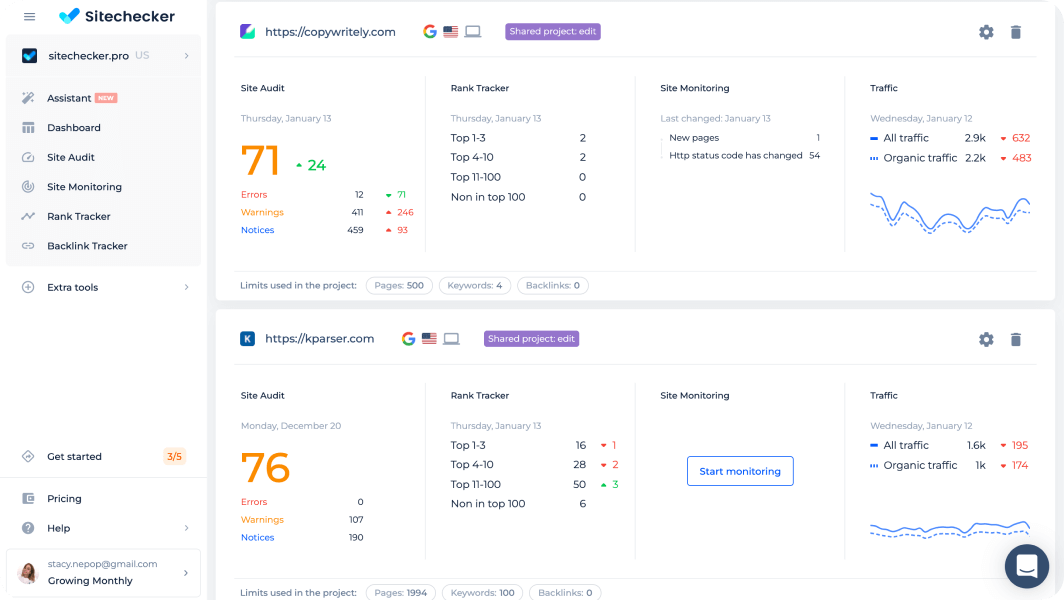Click the desktop device icon for kparser.com

click(451, 339)
